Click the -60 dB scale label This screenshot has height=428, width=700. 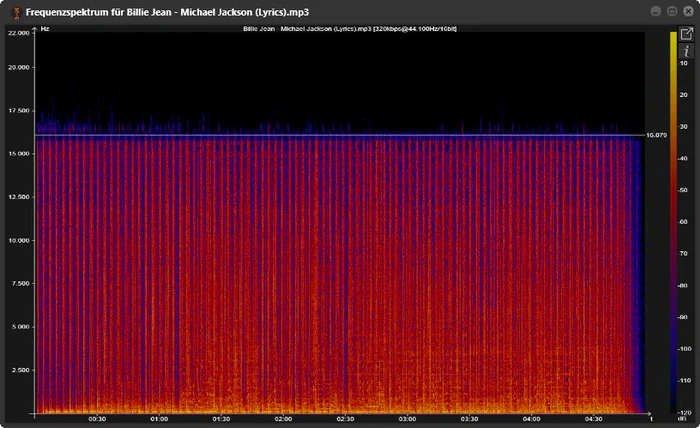(x=683, y=222)
